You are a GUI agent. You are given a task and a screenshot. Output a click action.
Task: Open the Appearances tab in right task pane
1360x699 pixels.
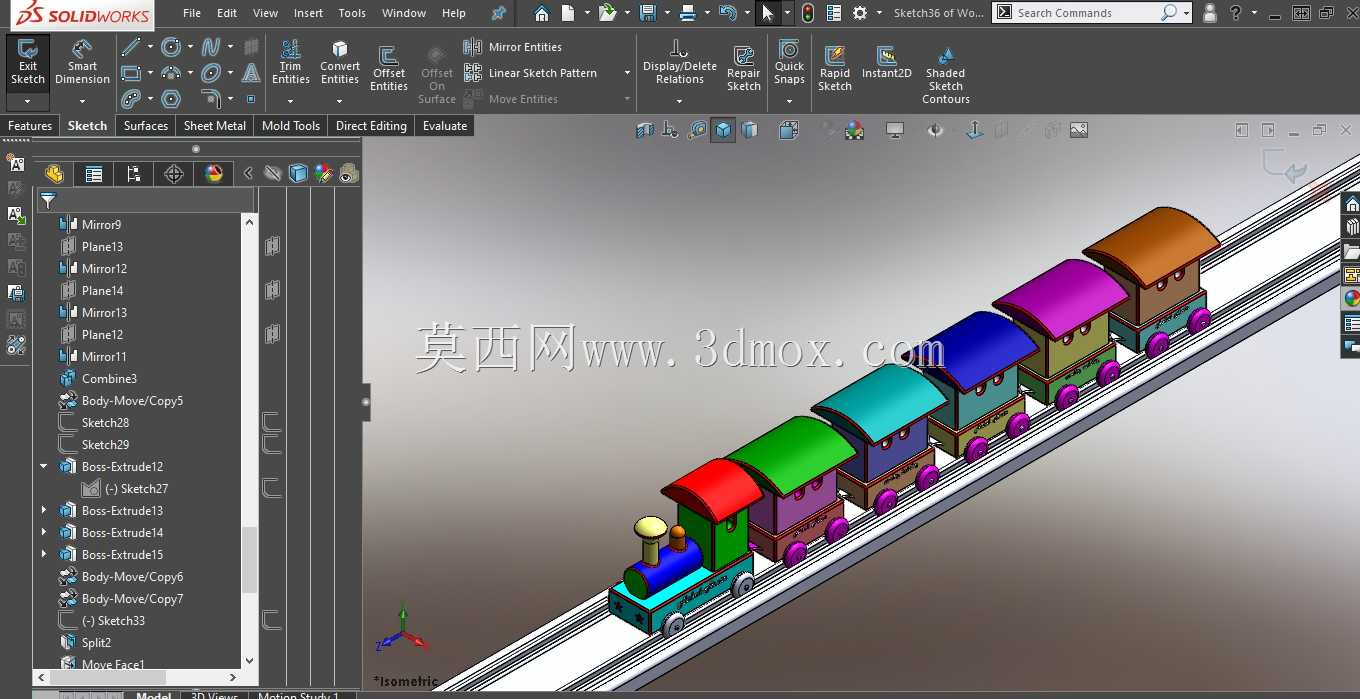click(x=1351, y=298)
